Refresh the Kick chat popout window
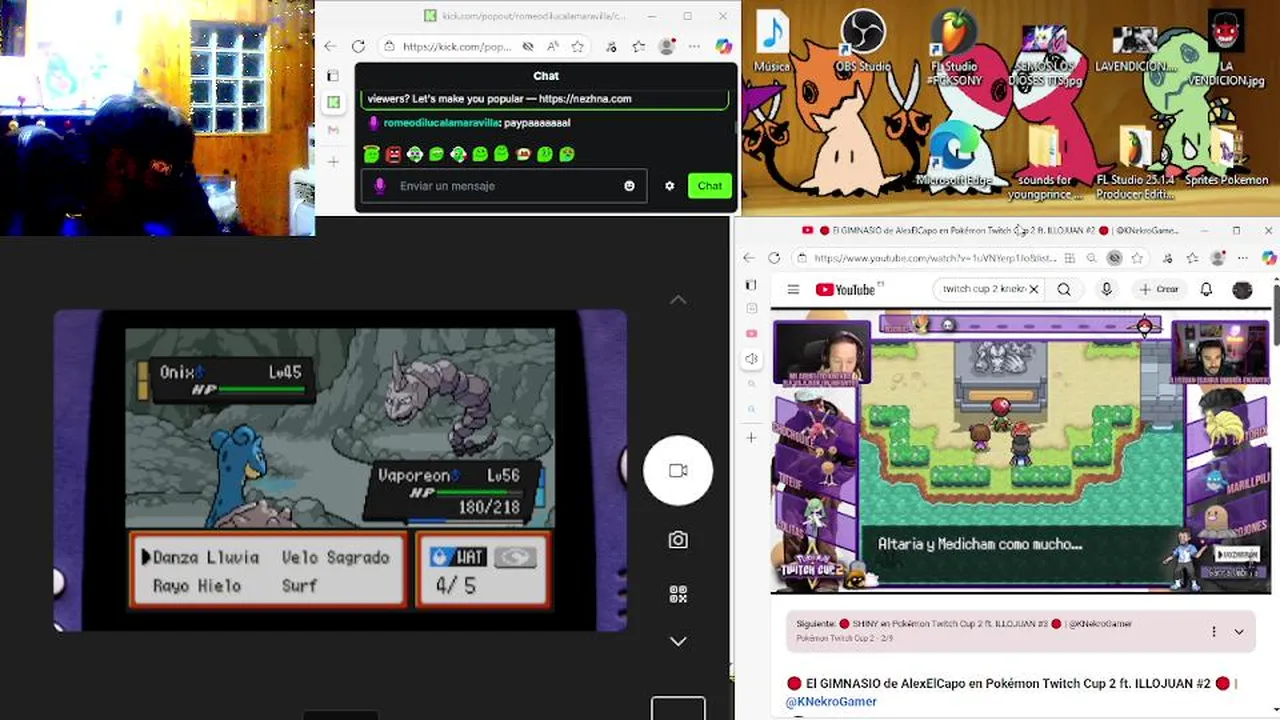This screenshot has width=1280, height=720. click(x=358, y=46)
